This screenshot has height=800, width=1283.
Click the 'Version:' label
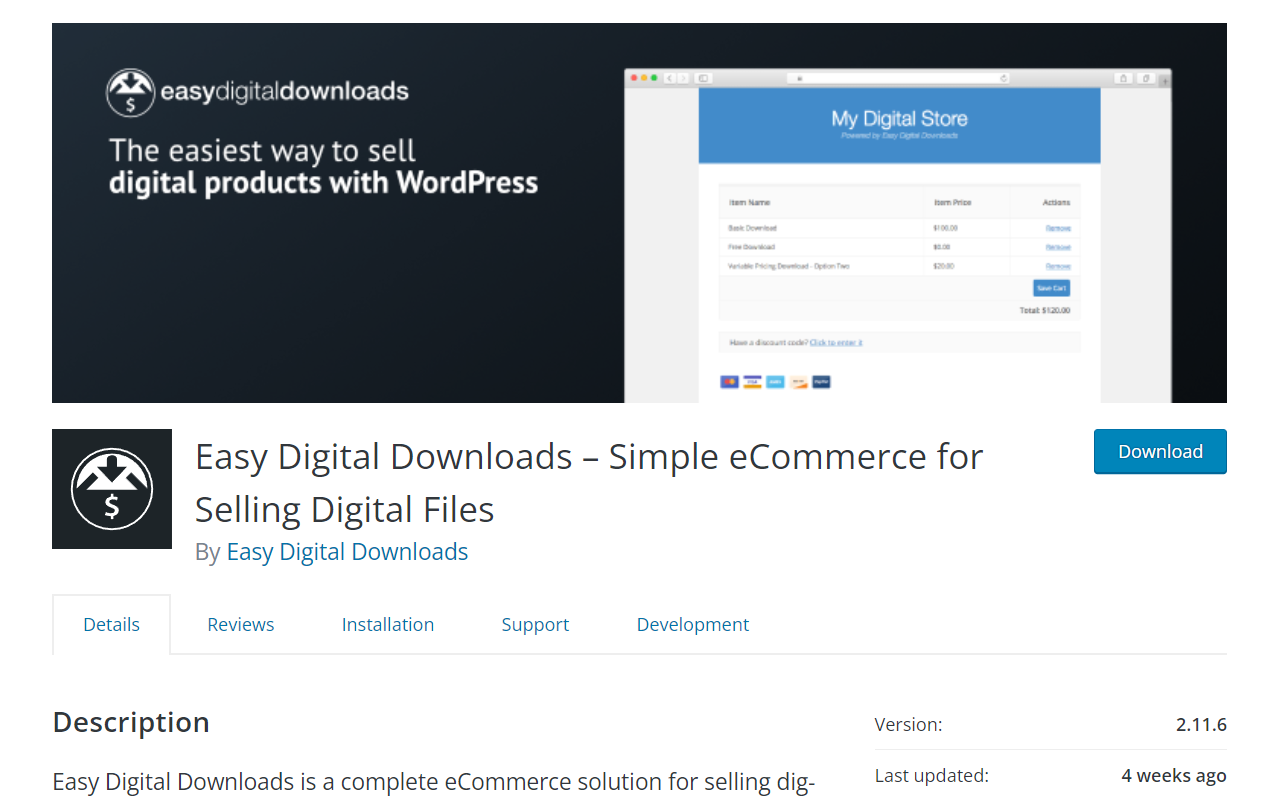point(908,725)
